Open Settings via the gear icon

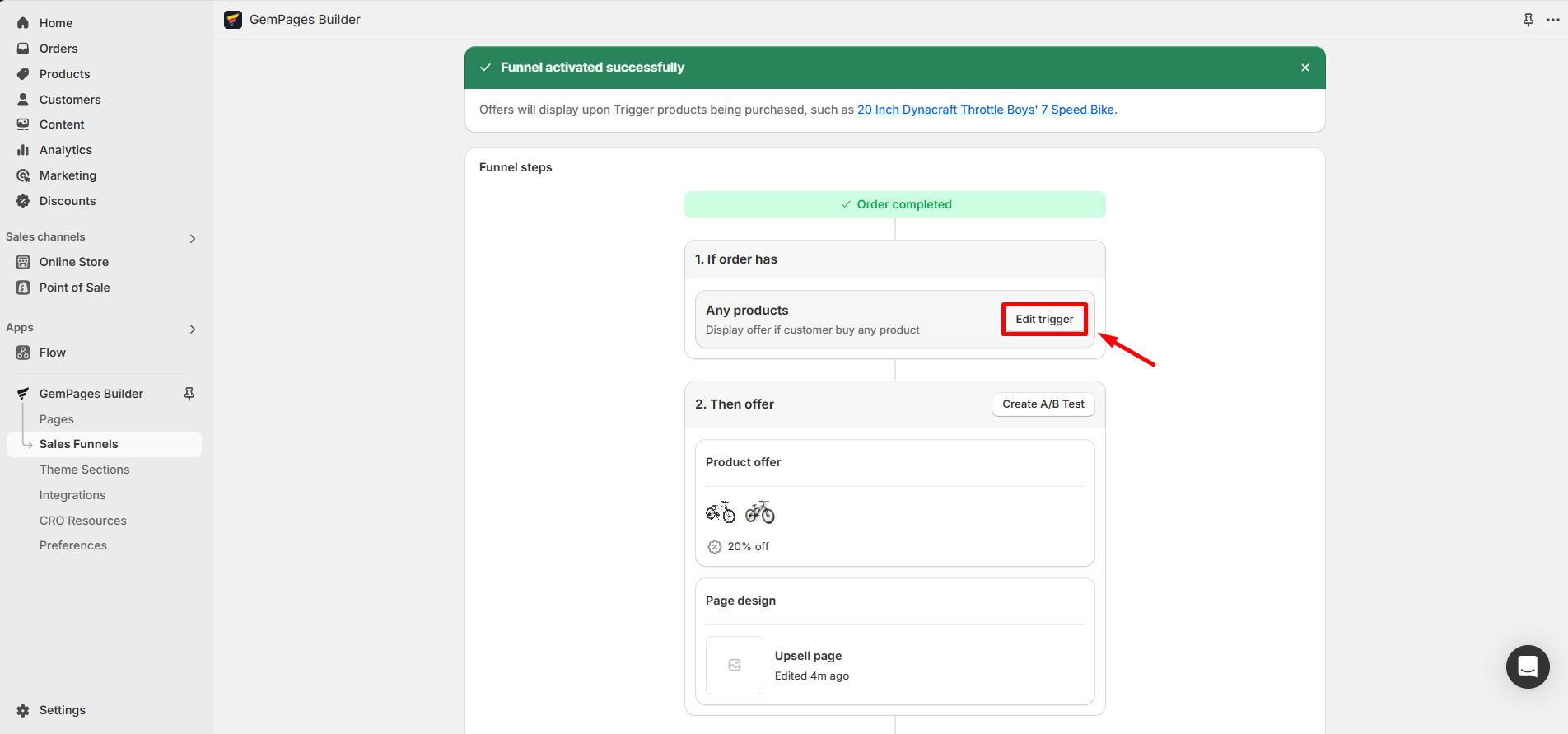pyautogui.click(x=23, y=710)
